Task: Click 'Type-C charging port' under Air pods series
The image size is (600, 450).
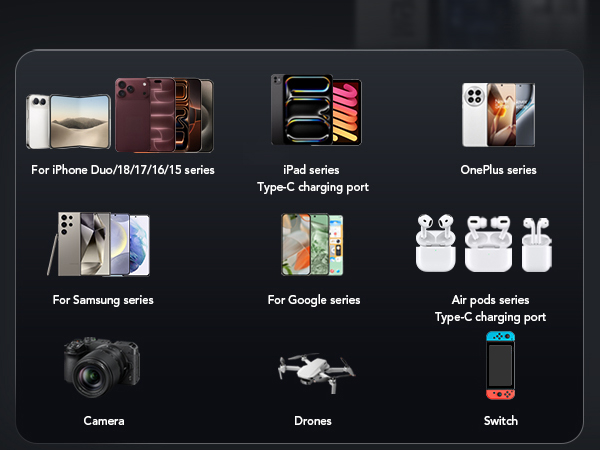Action: click(x=491, y=317)
